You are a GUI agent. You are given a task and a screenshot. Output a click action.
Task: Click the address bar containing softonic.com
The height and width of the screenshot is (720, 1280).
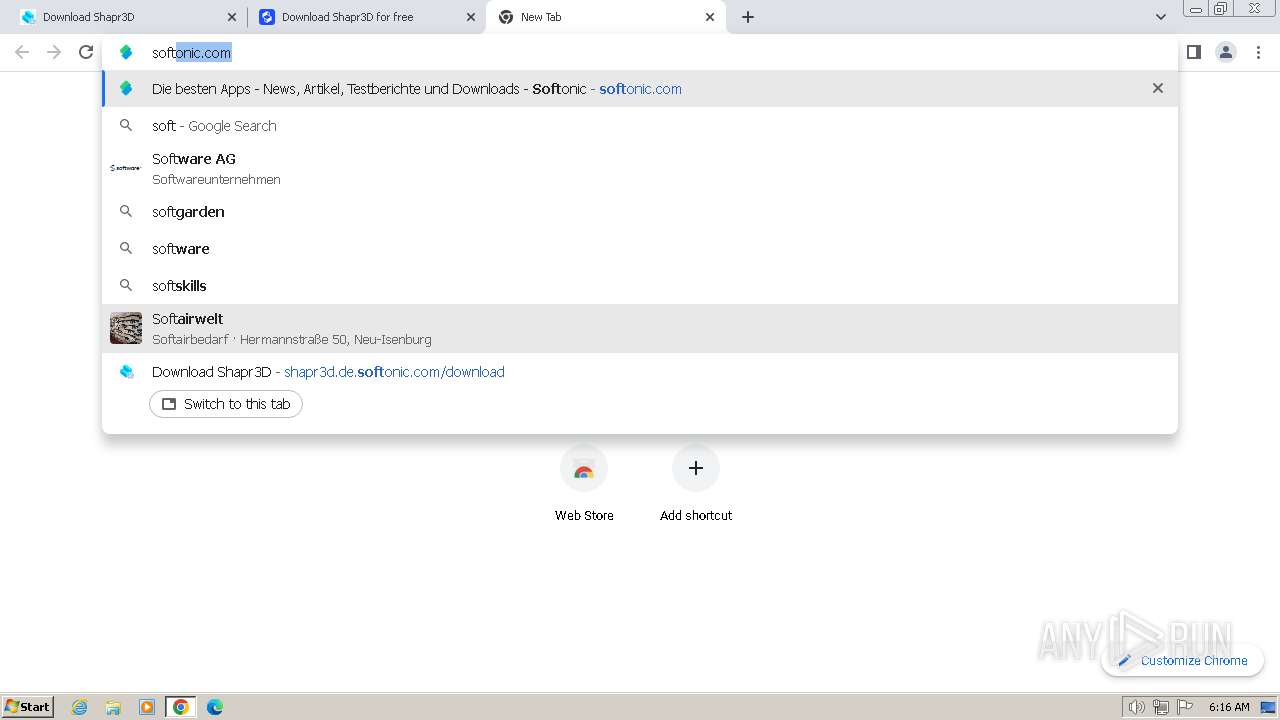(x=640, y=52)
